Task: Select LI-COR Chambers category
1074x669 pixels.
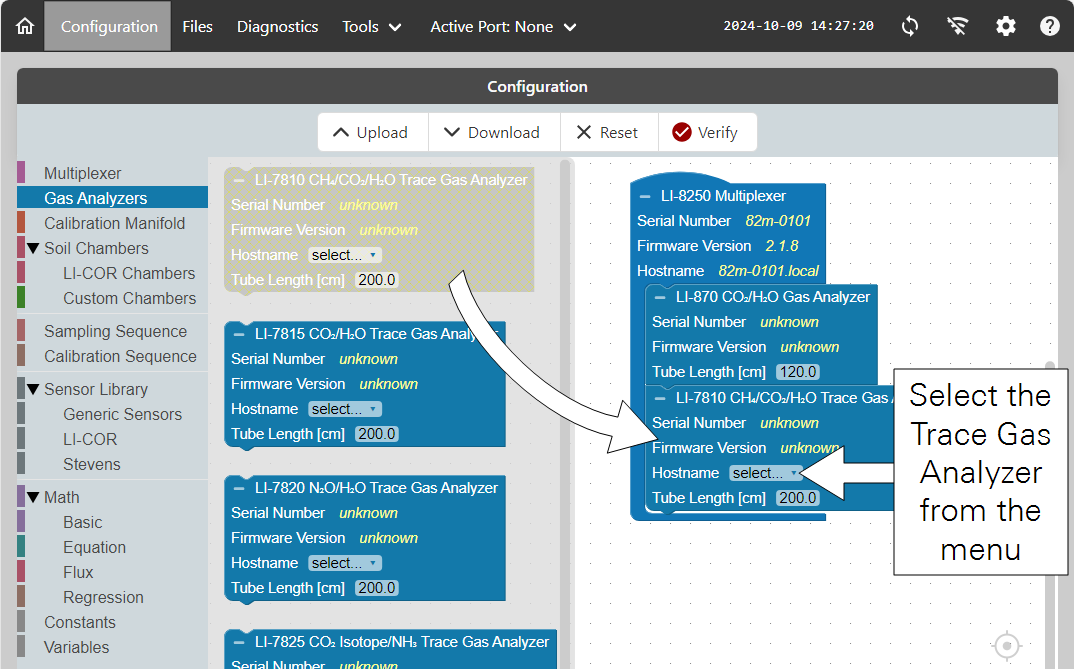Action: pos(129,273)
